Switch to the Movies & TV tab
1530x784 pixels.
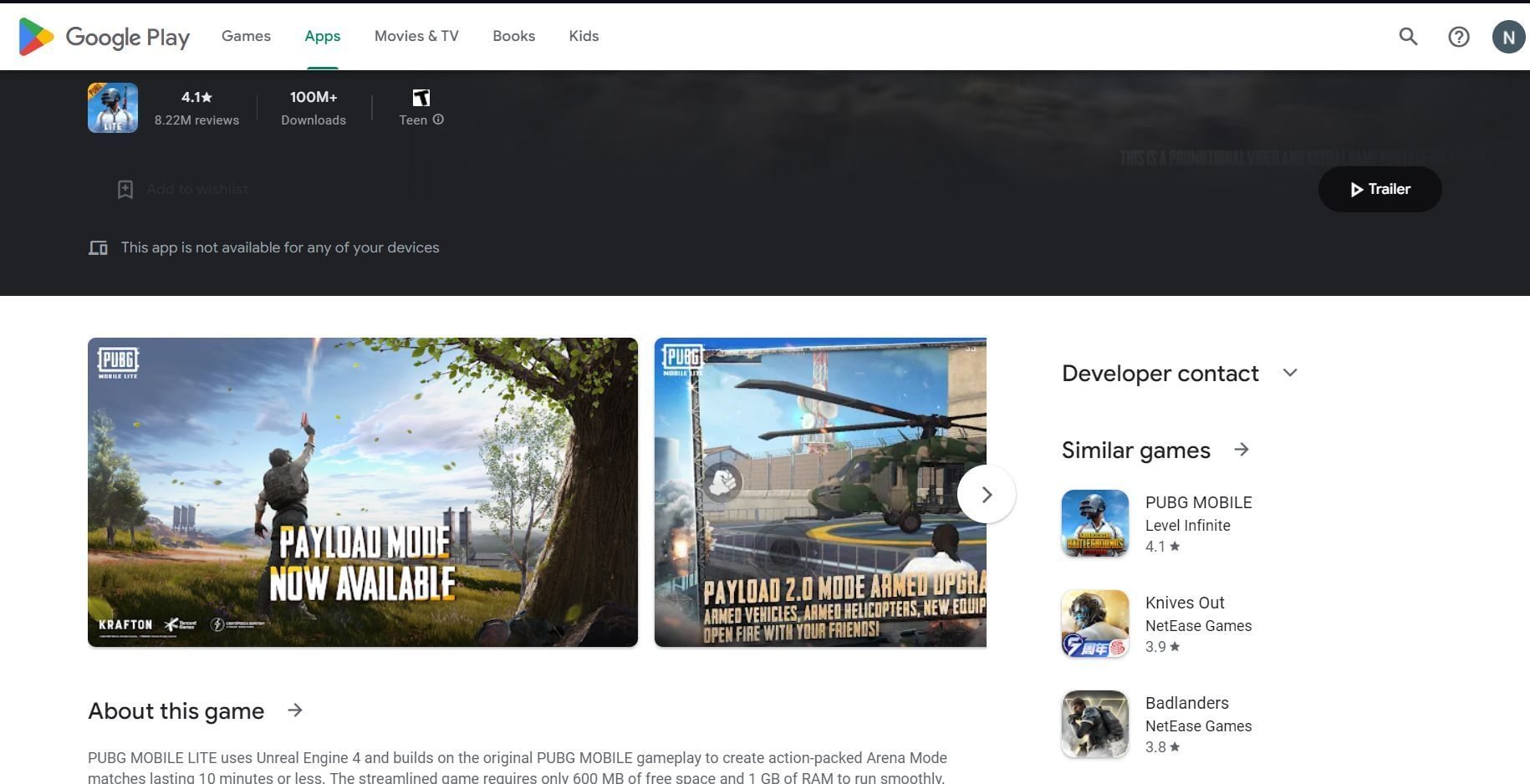416,36
